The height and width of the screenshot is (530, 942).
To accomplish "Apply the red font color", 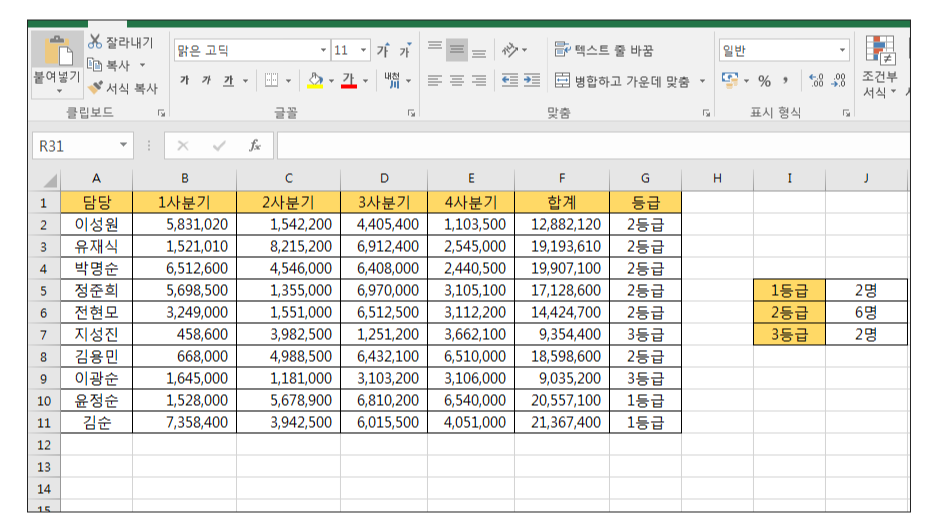I will coord(348,80).
